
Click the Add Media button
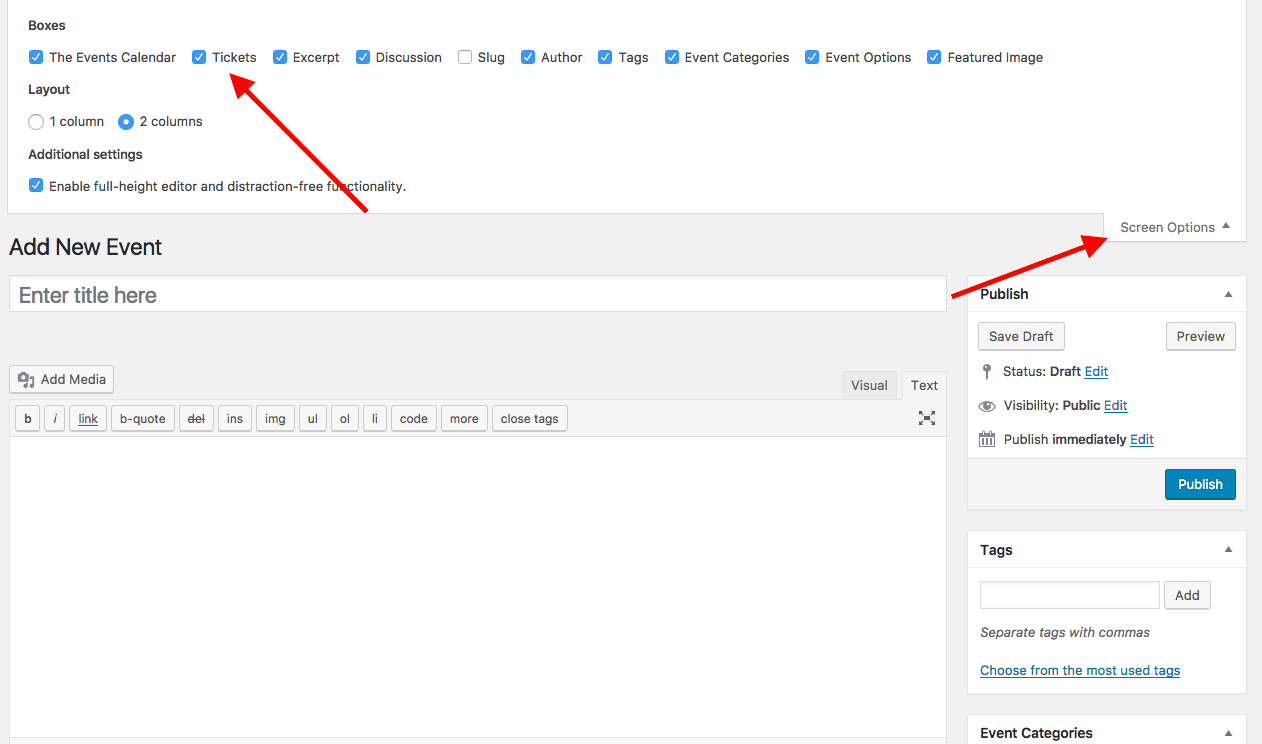coord(62,380)
